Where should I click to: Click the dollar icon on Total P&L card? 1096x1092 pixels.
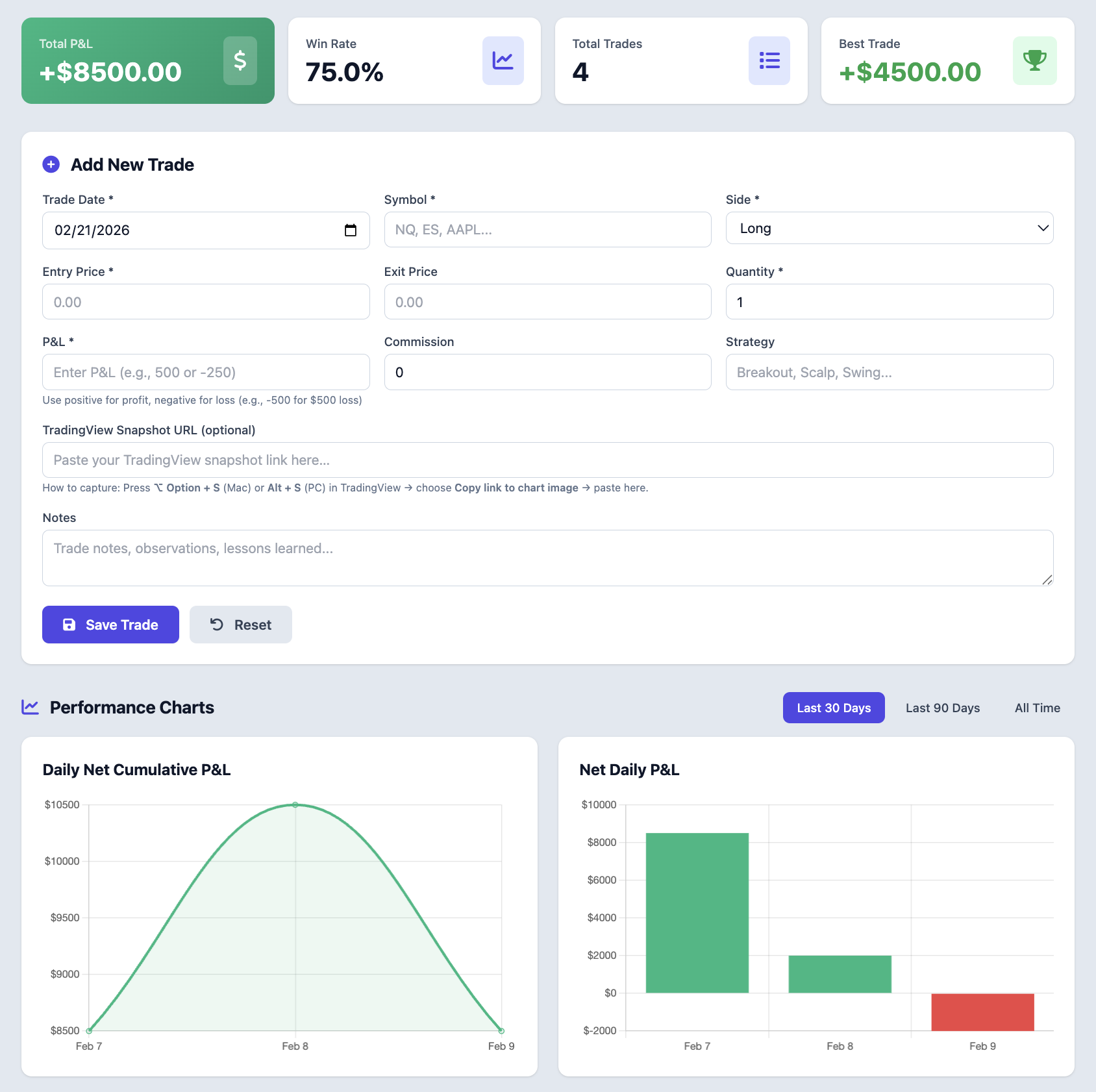(240, 60)
